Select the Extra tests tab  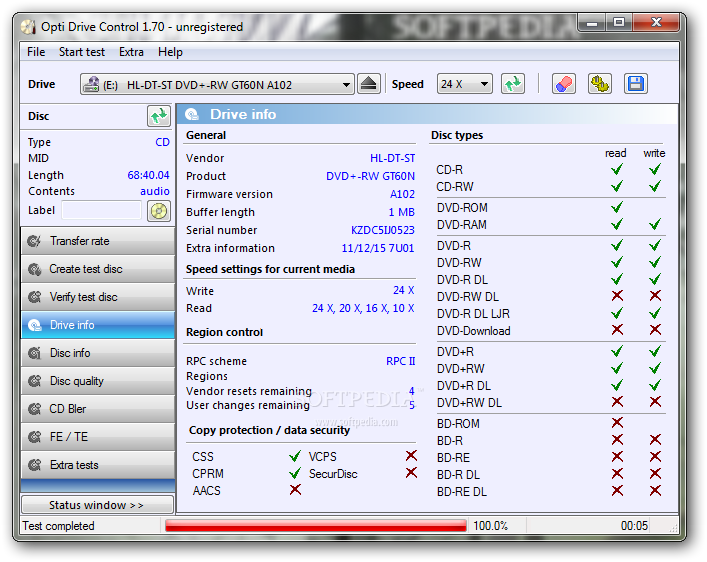tap(98, 465)
